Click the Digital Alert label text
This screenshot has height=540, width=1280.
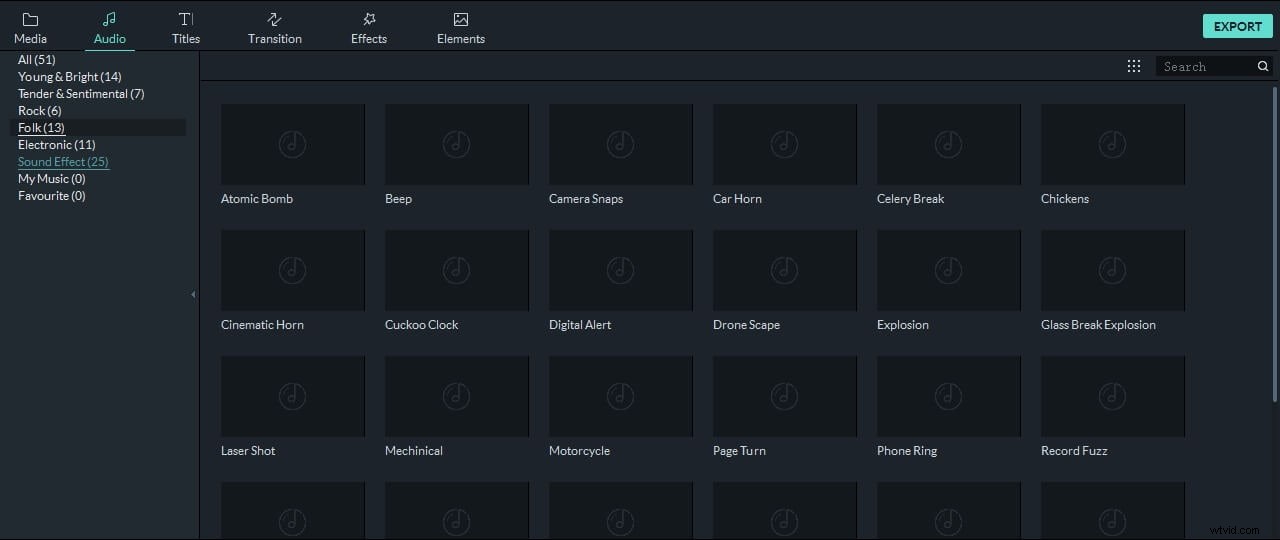[580, 325]
